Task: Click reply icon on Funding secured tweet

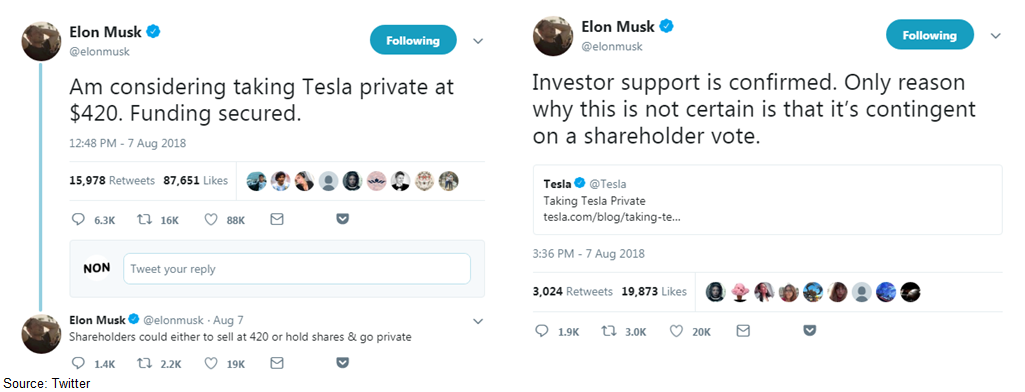Action: (79, 220)
